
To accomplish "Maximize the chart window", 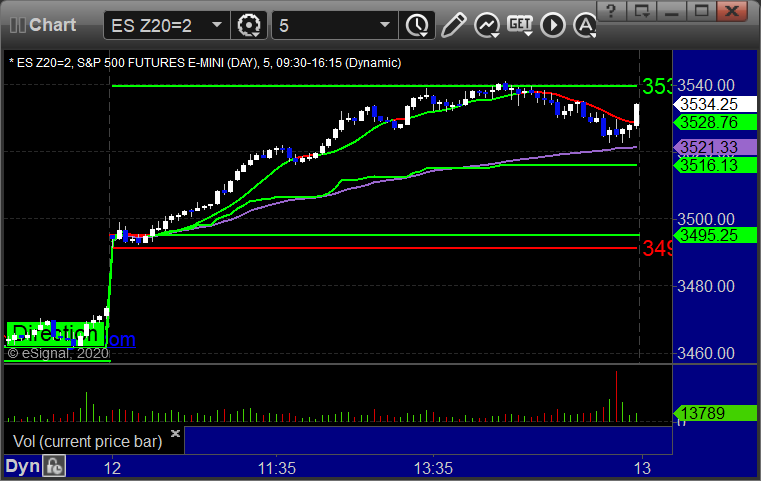I will (x=701, y=11).
